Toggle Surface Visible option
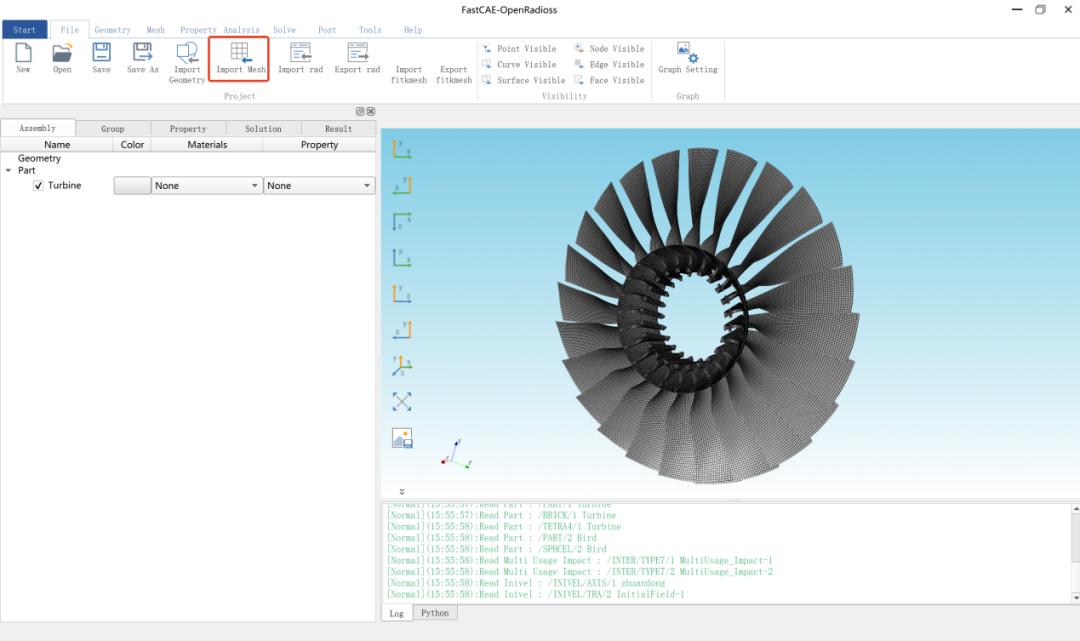This screenshot has width=1080, height=641. pyautogui.click(x=523, y=80)
